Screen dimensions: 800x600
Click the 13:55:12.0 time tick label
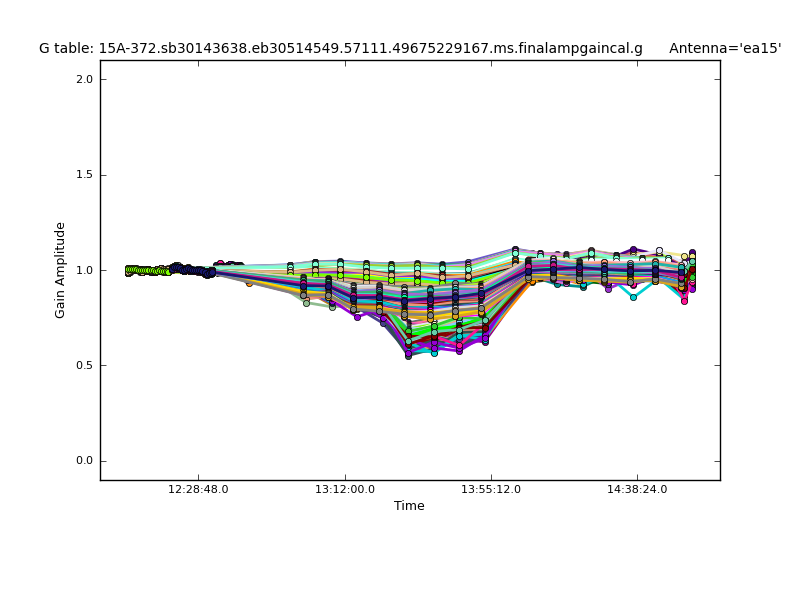(491, 489)
